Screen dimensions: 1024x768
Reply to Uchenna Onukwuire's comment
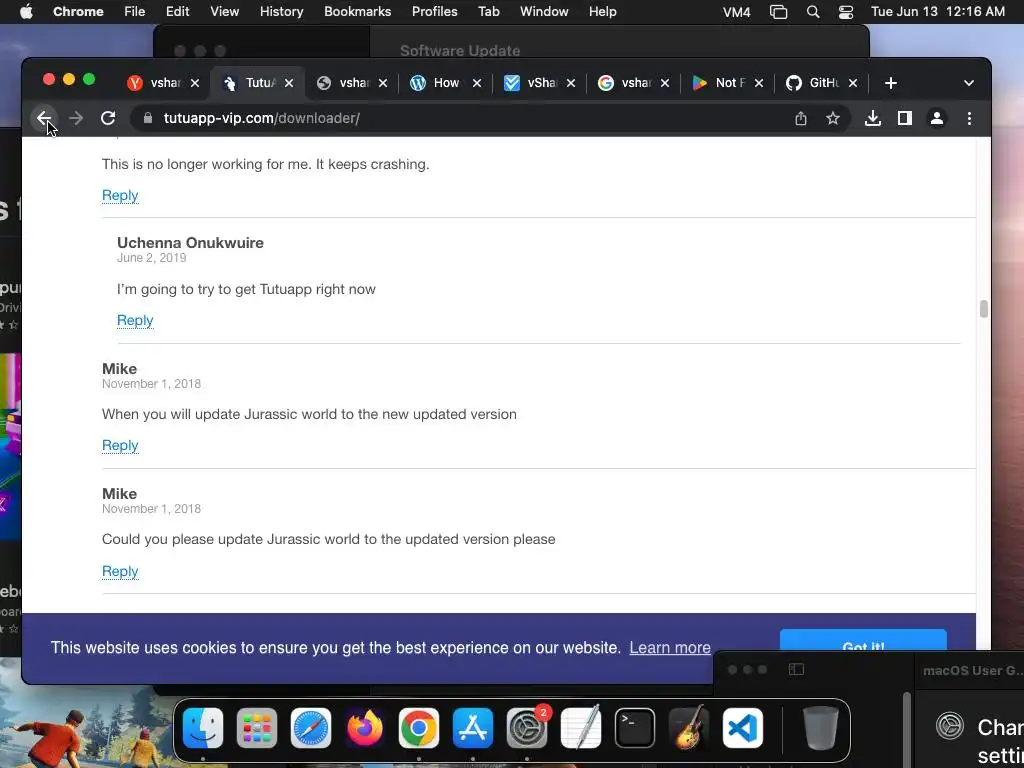coord(135,320)
